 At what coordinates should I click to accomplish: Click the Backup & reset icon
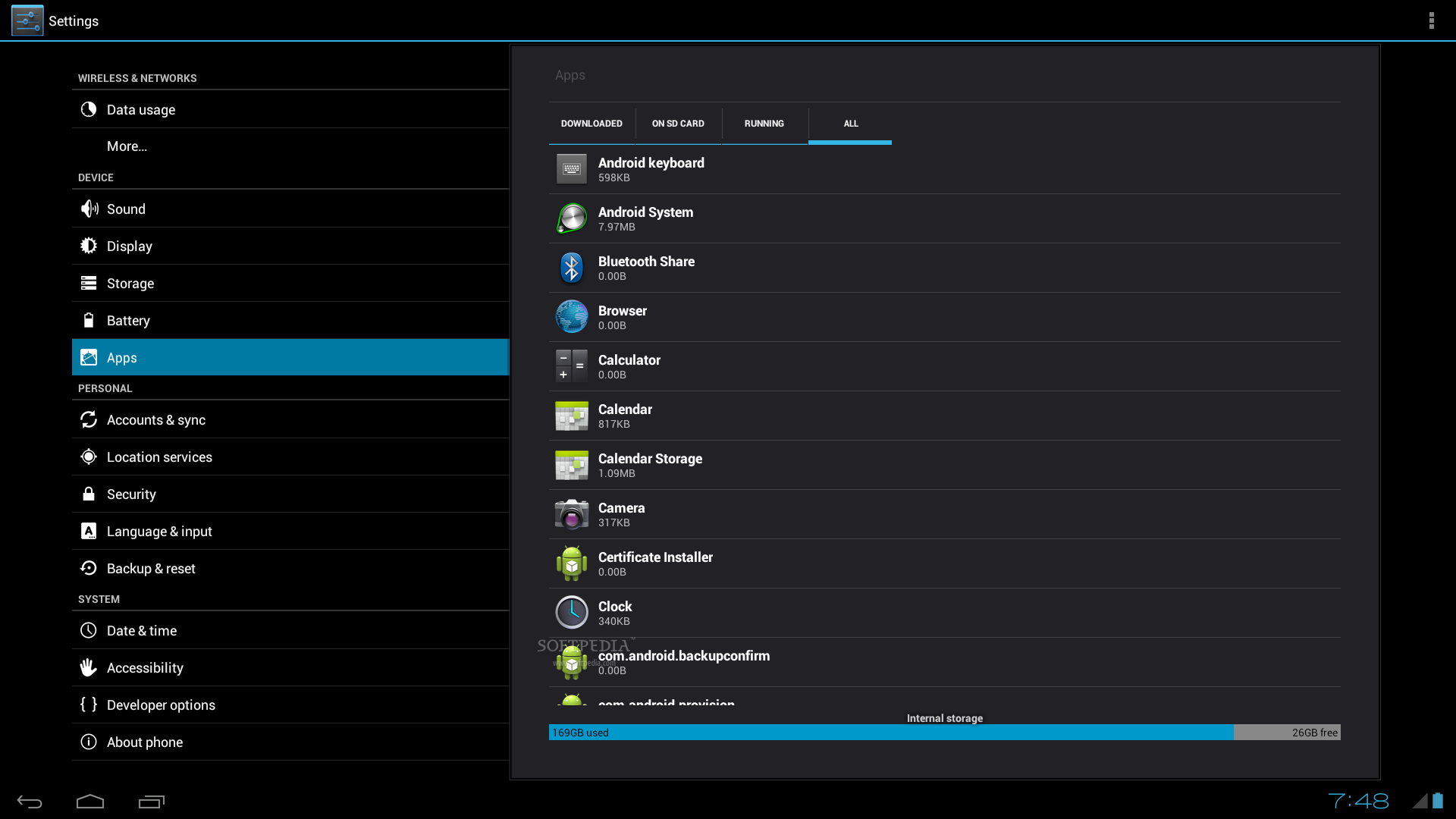click(x=89, y=568)
